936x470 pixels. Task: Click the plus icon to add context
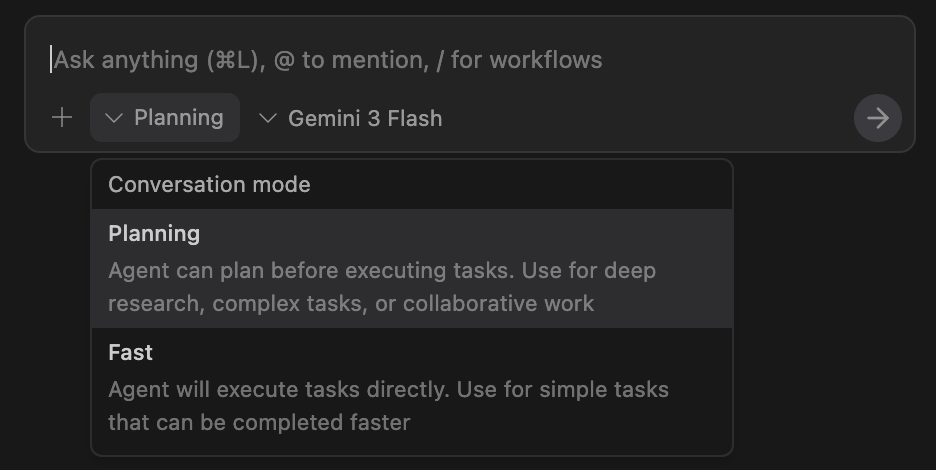point(62,118)
